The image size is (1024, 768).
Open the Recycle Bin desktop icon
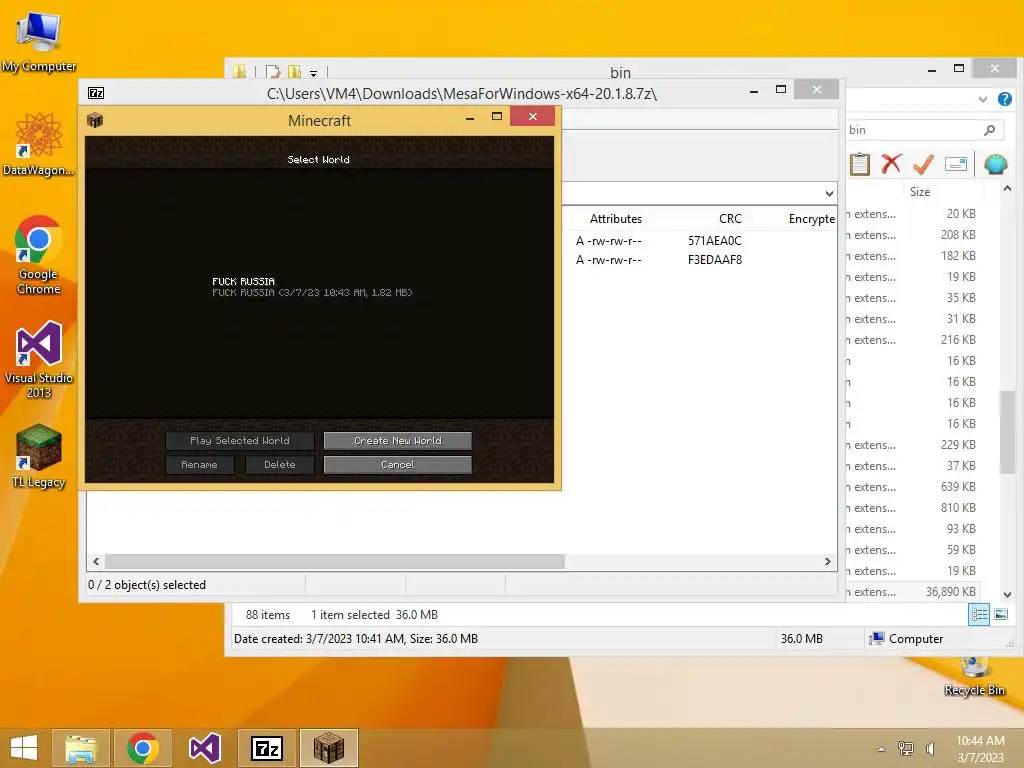974,677
